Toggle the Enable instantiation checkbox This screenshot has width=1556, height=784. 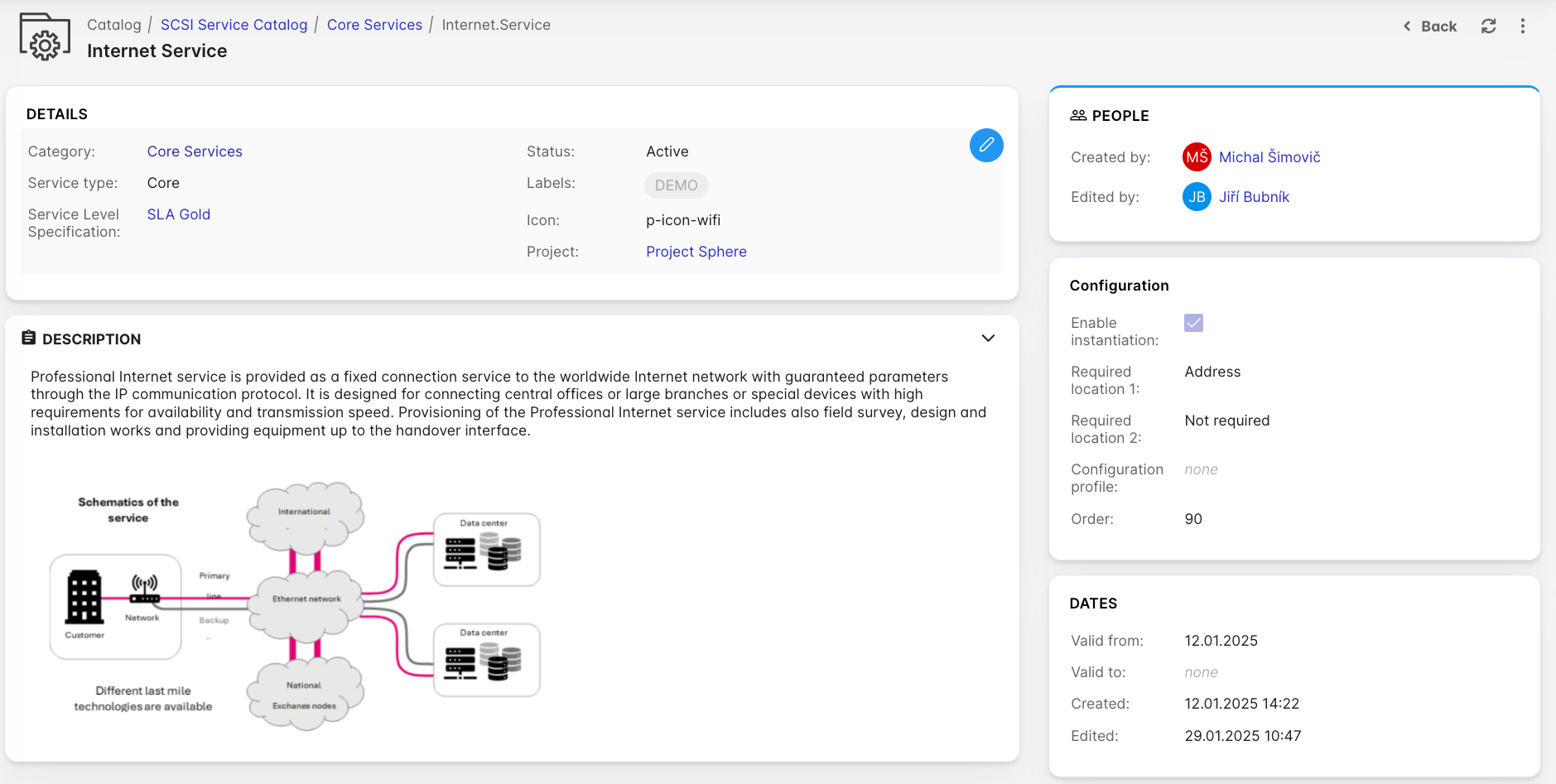1192,323
